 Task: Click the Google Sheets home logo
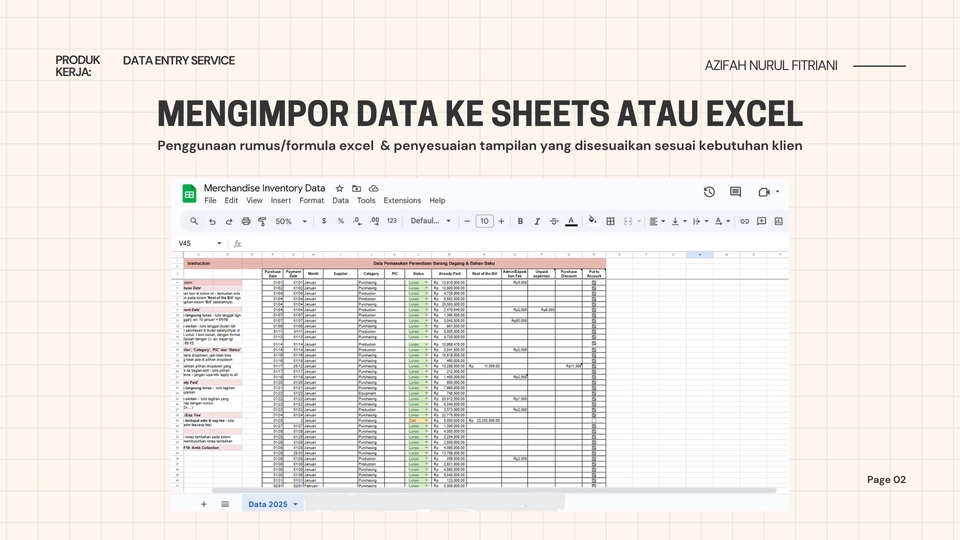point(189,193)
